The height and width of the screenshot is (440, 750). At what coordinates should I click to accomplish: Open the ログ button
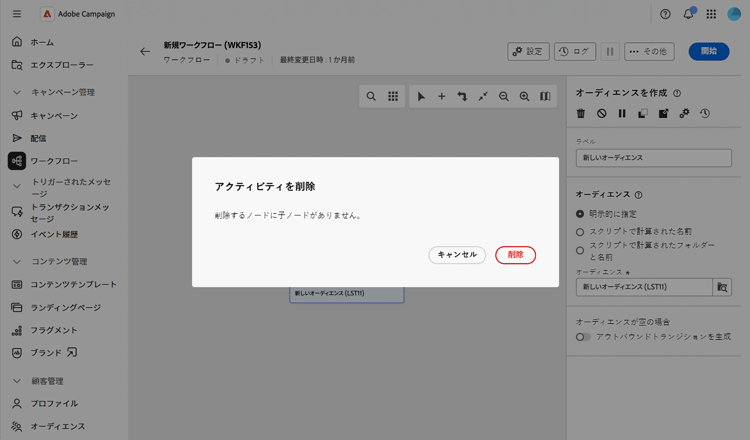(x=574, y=51)
